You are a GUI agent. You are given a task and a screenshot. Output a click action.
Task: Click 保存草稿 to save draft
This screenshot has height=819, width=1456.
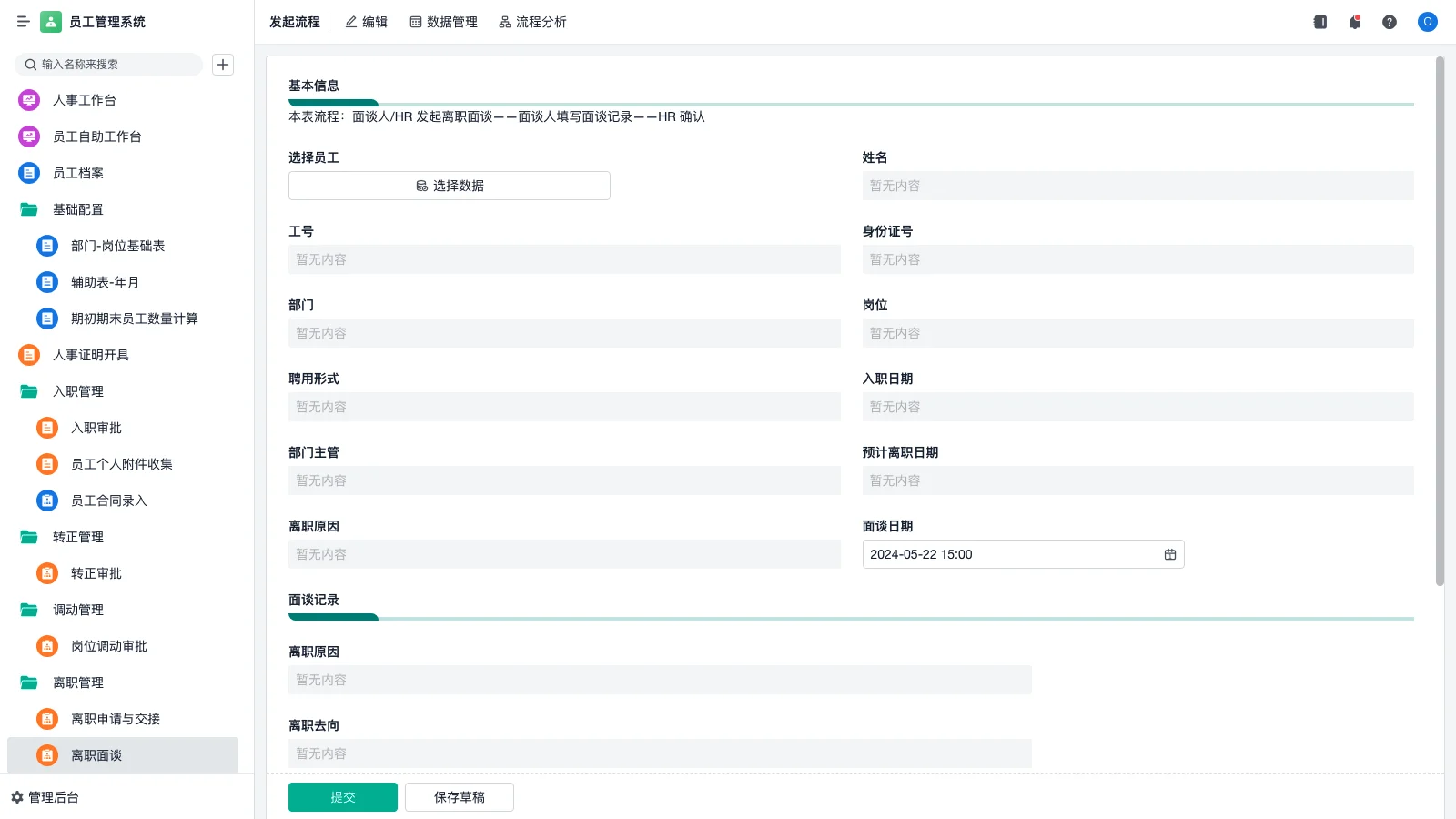459,796
